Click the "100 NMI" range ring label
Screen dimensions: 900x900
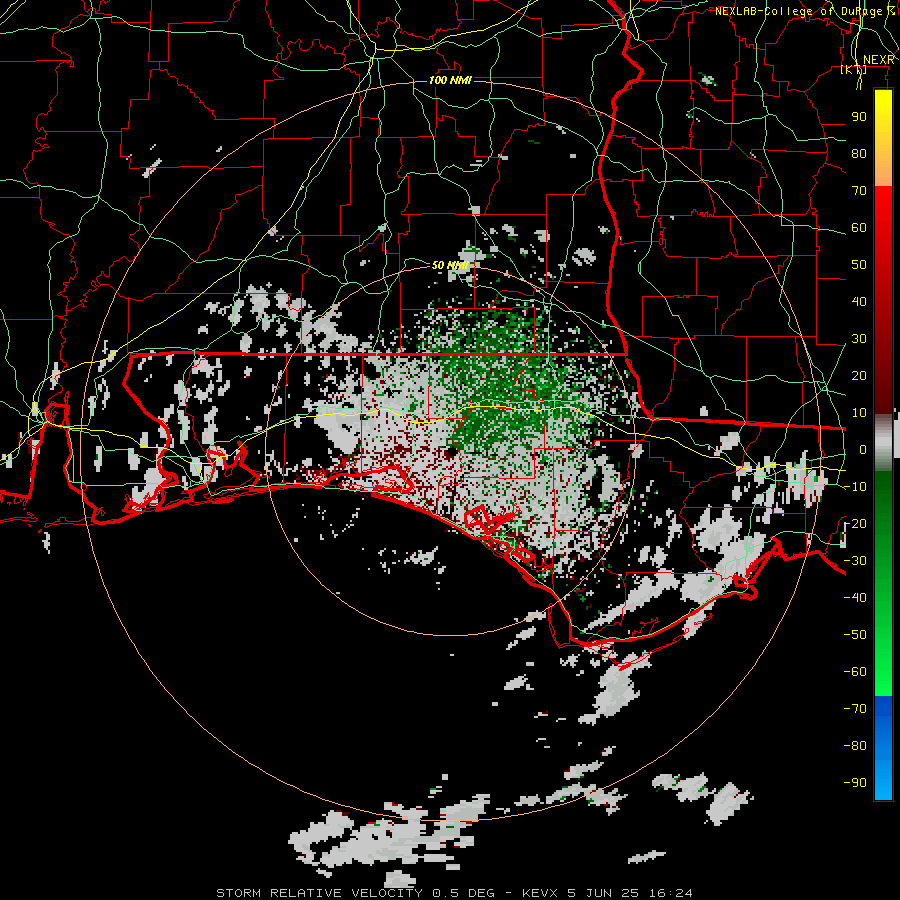[450, 80]
